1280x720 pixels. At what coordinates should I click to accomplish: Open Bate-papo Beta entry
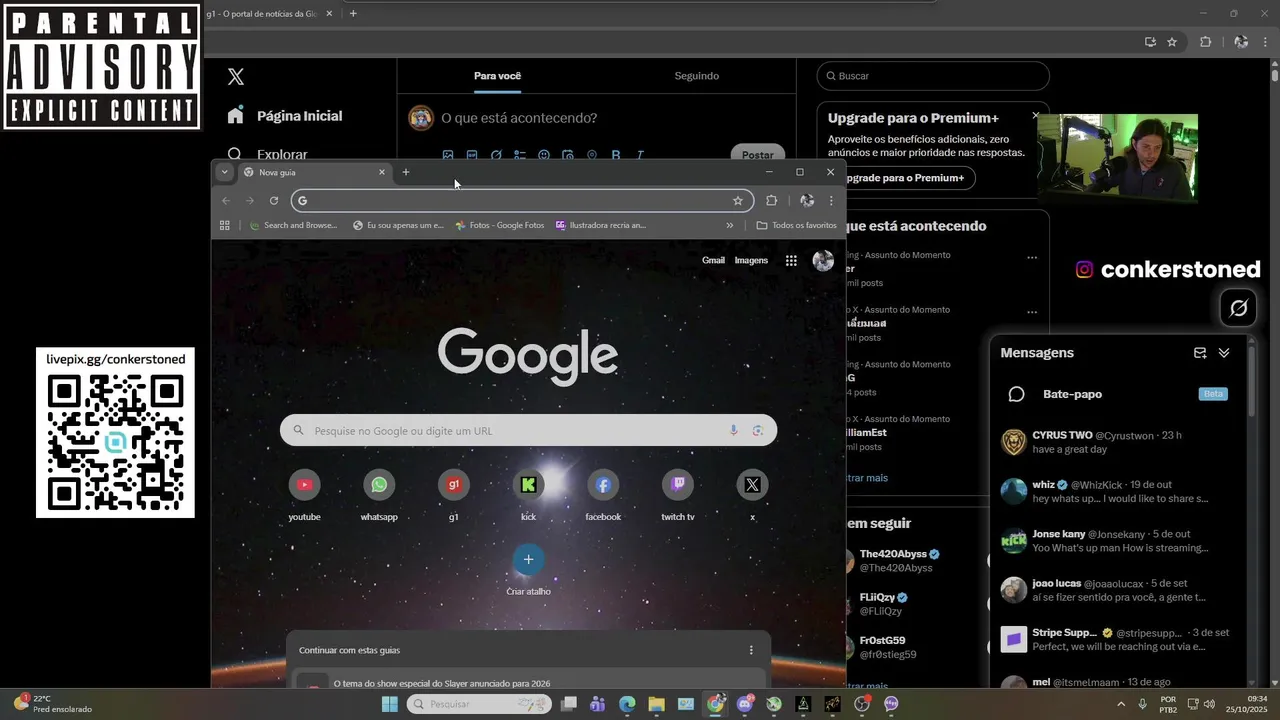click(x=1120, y=394)
